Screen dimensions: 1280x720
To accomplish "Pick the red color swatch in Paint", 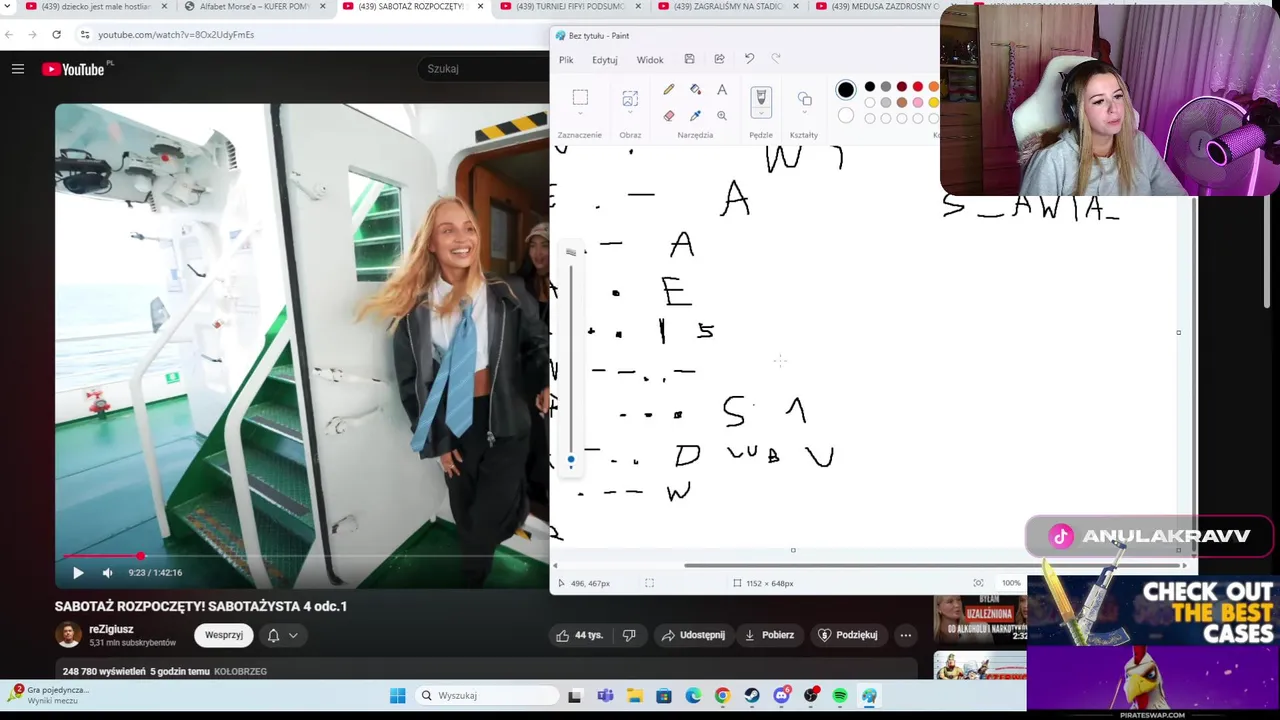I will click(917, 87).
